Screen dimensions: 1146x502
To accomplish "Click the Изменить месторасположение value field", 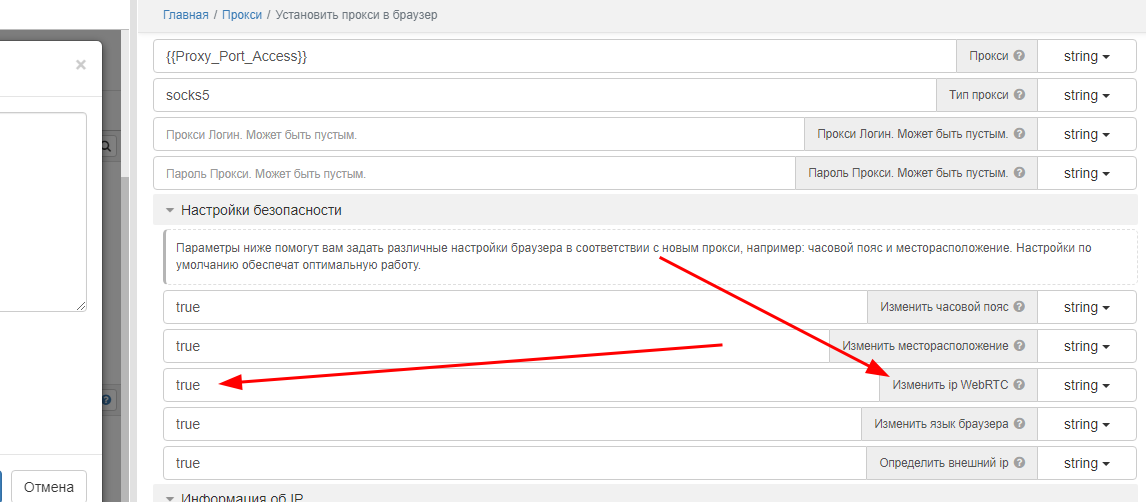I will (496, 346).
